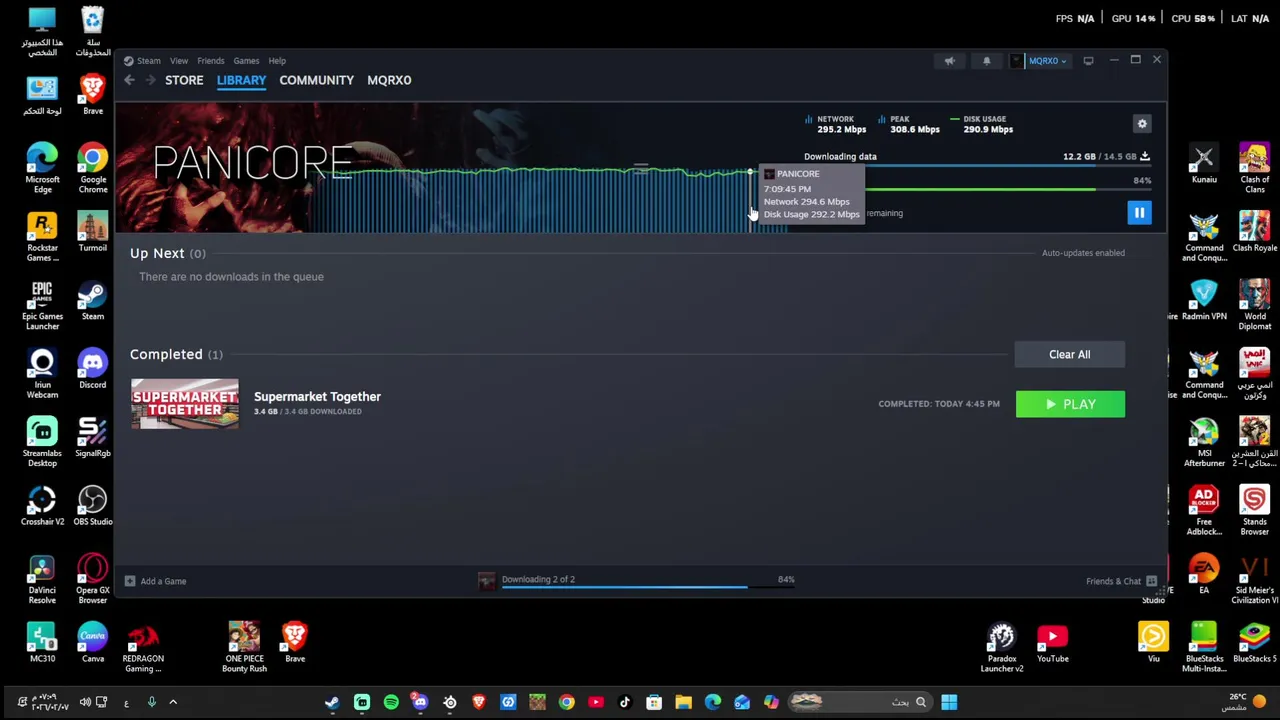Open Rockstar Games desktop icon
The height and width of the screenshot is (720, 1280).
(x=42, y=236)
